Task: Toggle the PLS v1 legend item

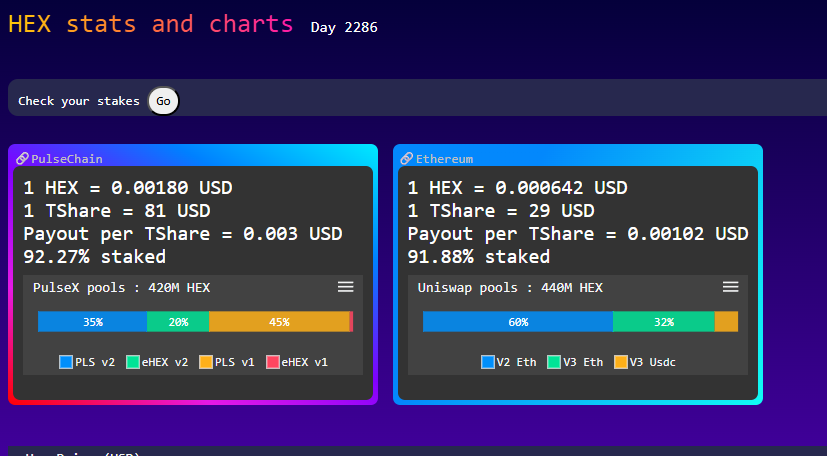Action: [x=227, y=362]
